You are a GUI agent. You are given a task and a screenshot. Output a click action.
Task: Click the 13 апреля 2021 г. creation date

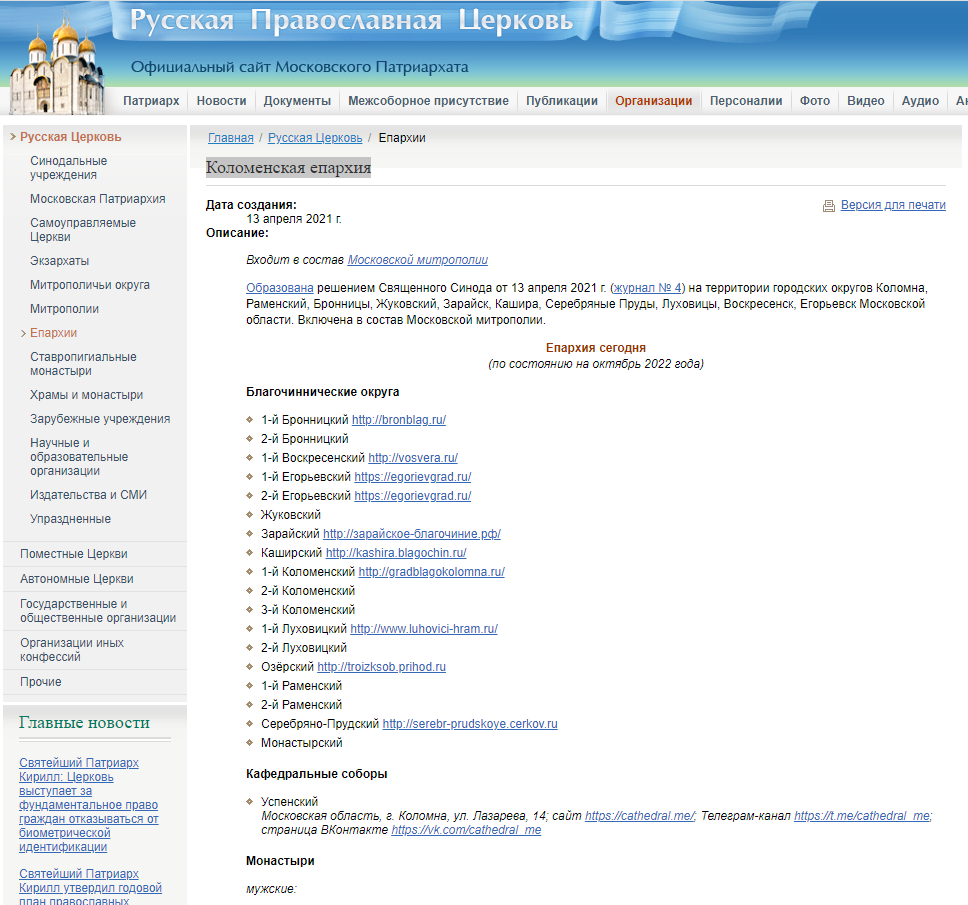click(x=294, y=219)
